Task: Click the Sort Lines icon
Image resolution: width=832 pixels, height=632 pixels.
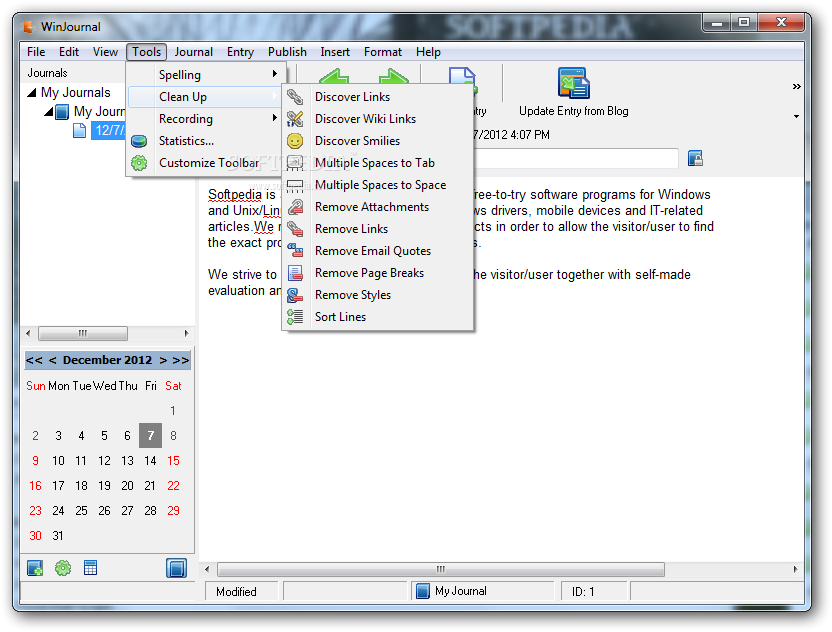Action: point(295,317)
